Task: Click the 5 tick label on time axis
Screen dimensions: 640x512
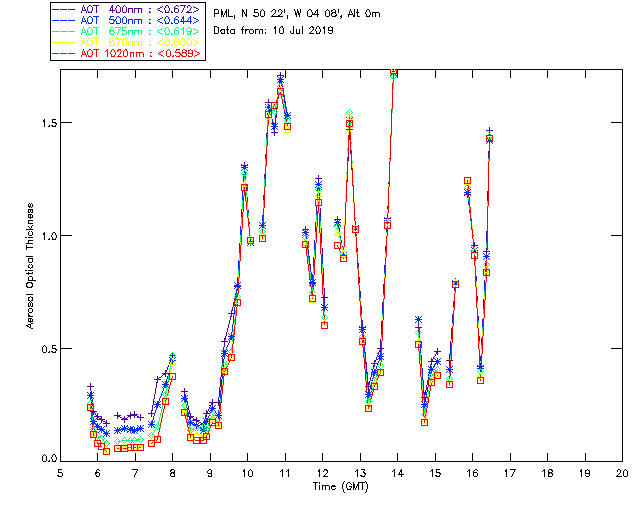Action: (60, 475)
